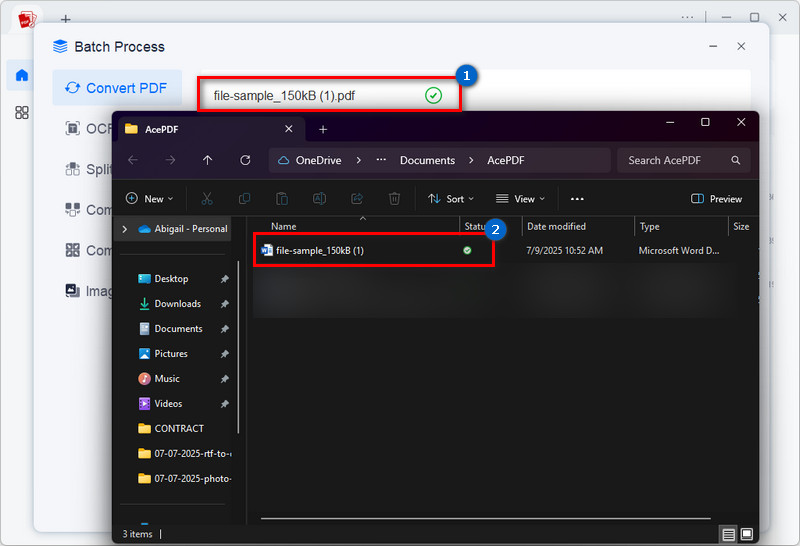Click the AcePDF app logo in title bar

(x=27, y=20)
